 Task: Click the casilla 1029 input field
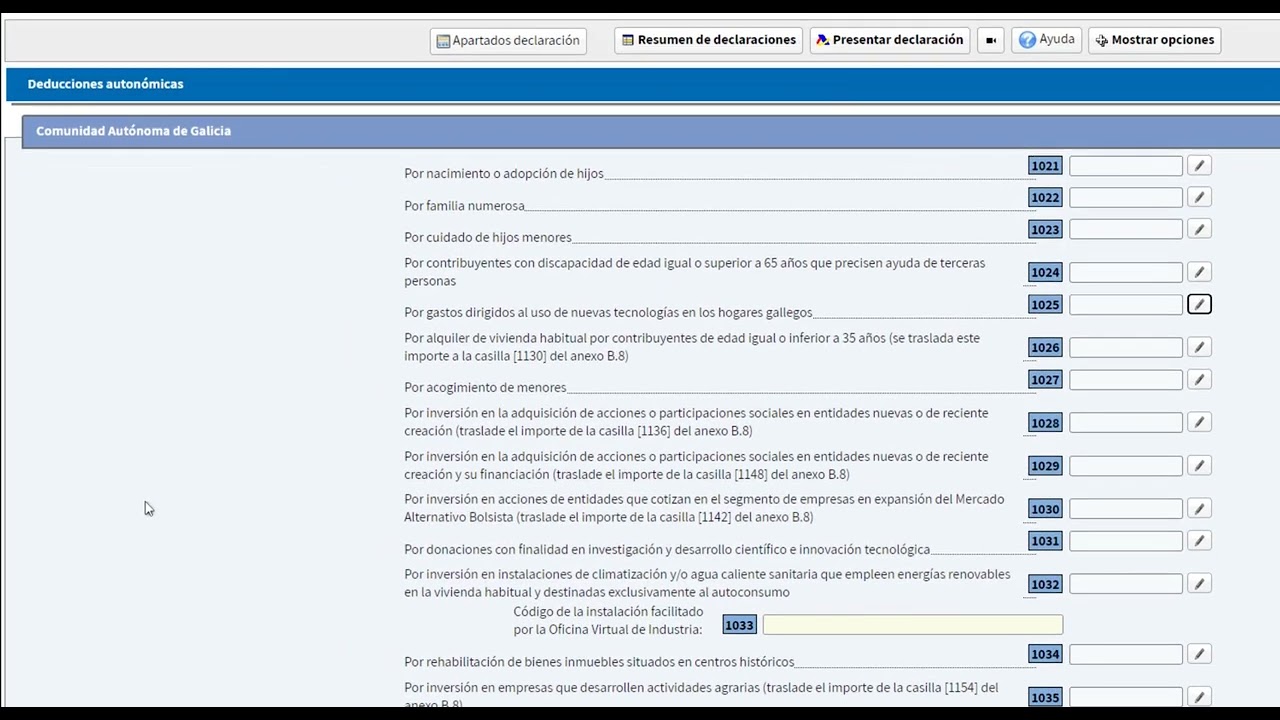1125,466
